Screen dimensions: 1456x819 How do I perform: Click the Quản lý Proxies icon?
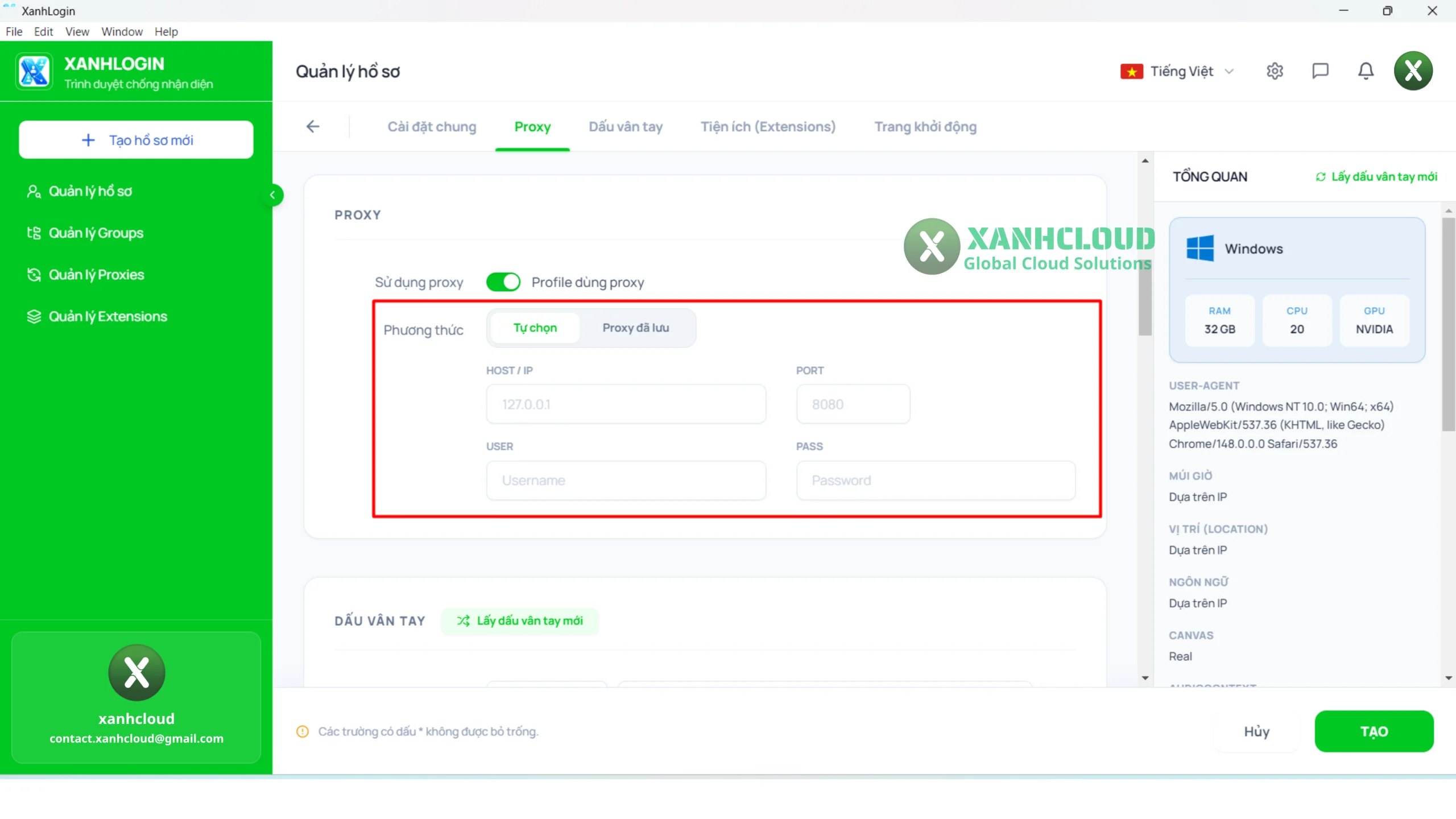pos(34,275)
